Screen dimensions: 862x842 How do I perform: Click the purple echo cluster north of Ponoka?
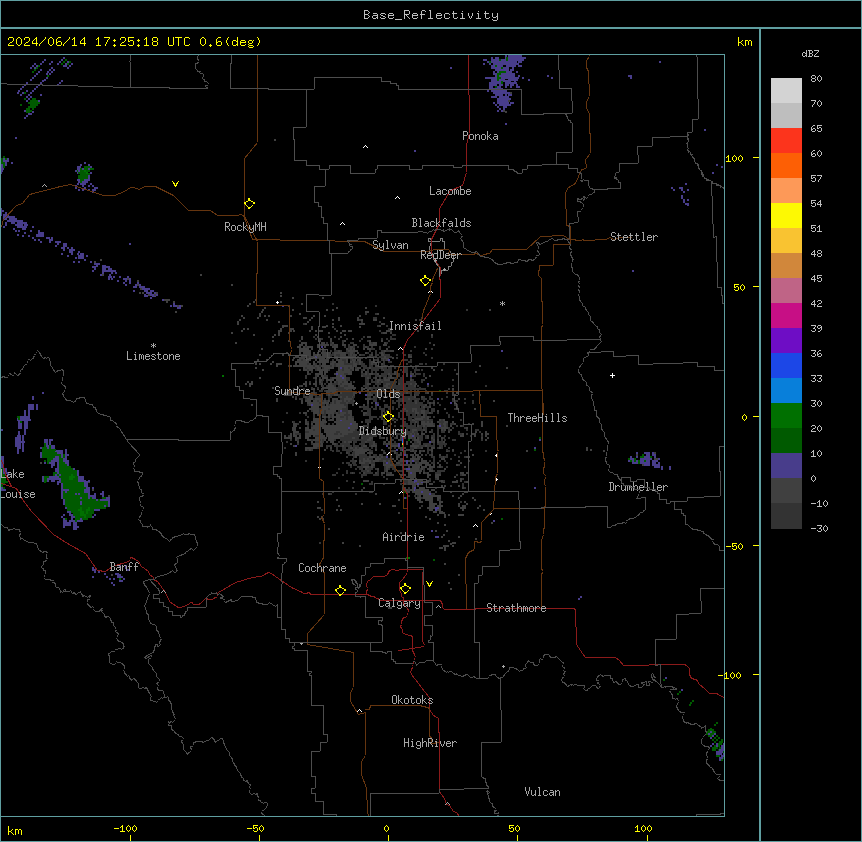pos(504,81)
